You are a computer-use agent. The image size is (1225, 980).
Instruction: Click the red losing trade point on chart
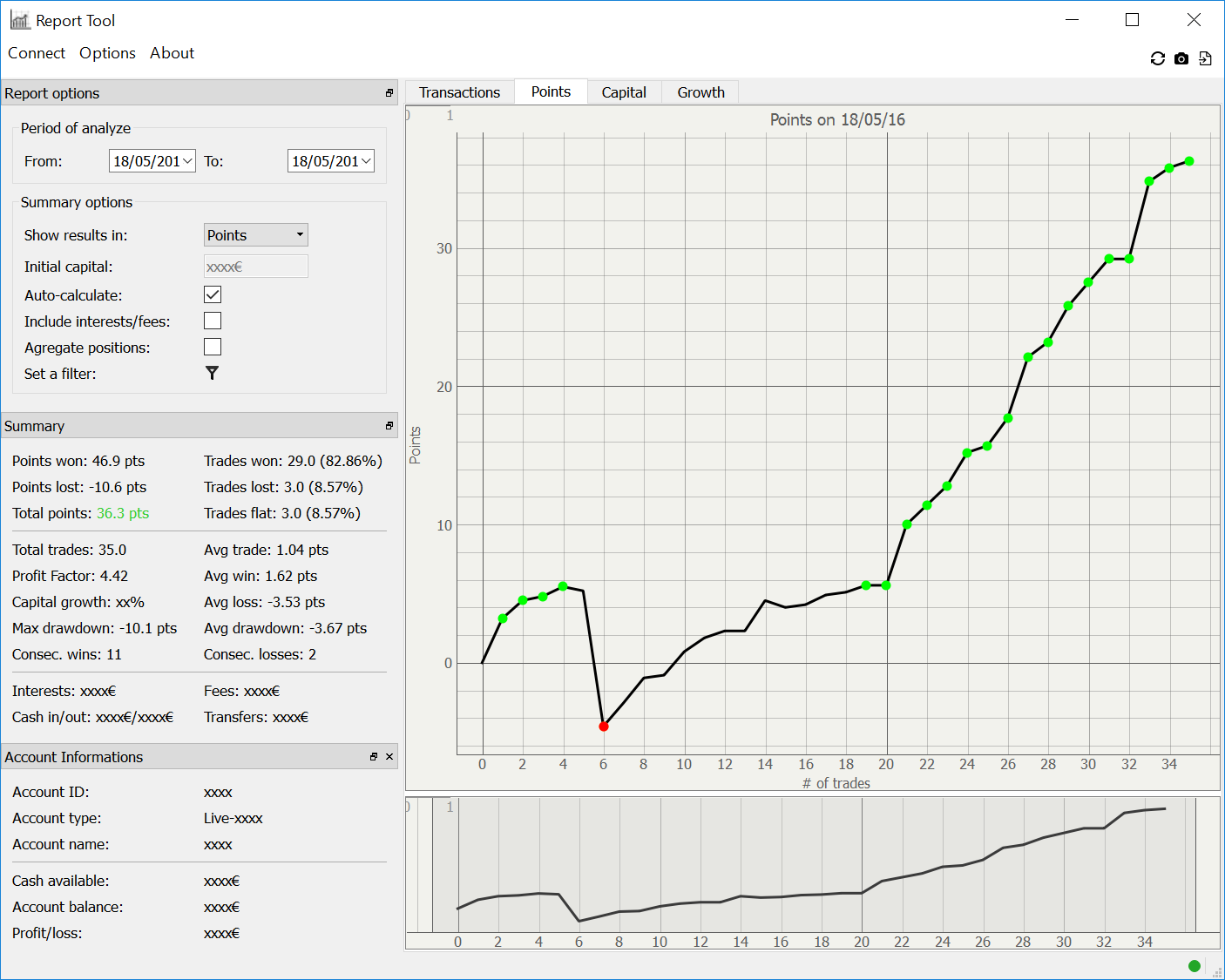(604, 727)
